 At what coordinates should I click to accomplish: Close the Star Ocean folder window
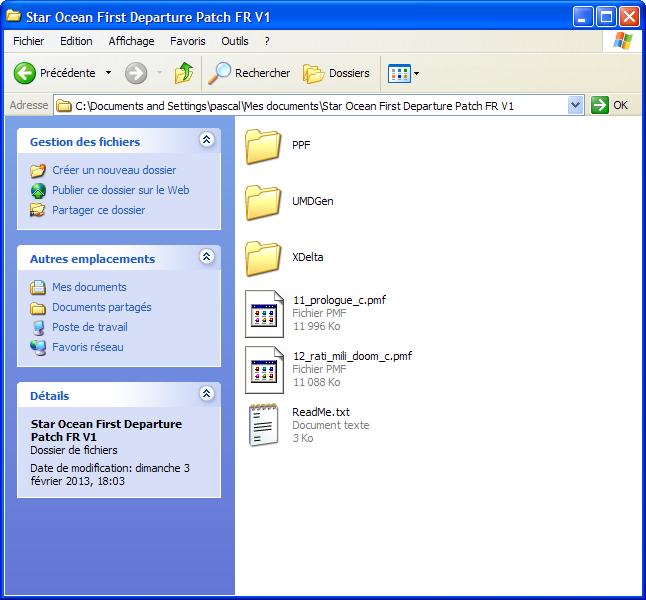[630, 17]
